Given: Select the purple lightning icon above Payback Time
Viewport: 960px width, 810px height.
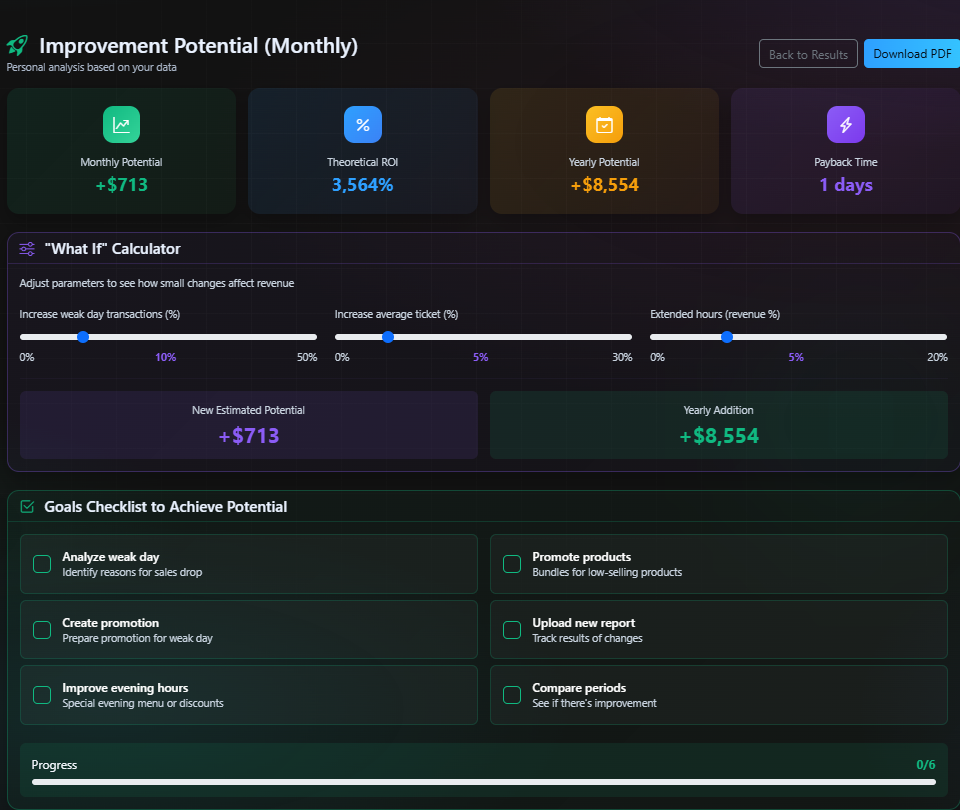Looking at the screenshot, I should [845, 124].
